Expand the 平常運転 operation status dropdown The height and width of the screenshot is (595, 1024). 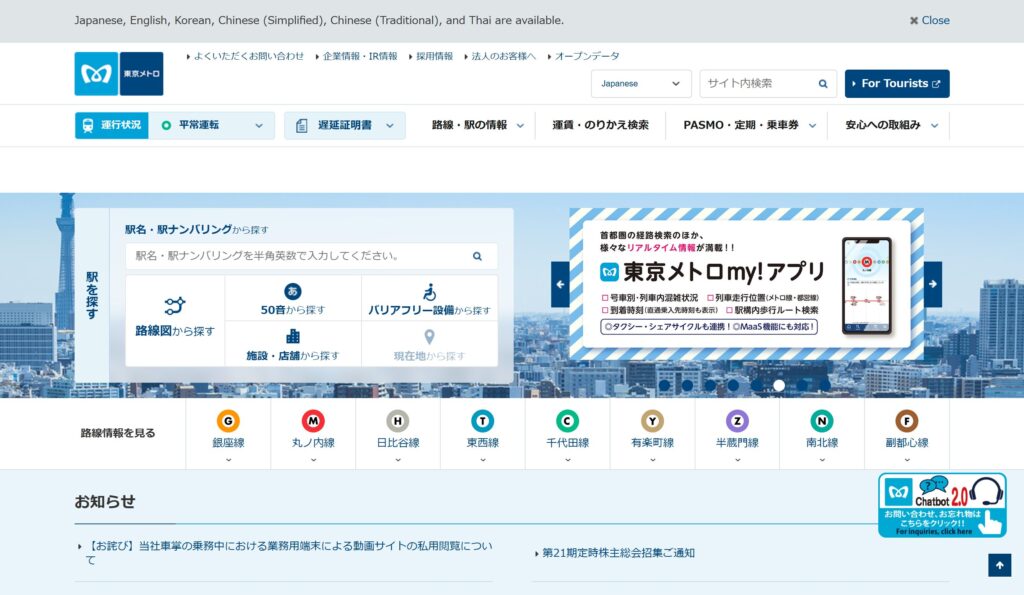211,126
